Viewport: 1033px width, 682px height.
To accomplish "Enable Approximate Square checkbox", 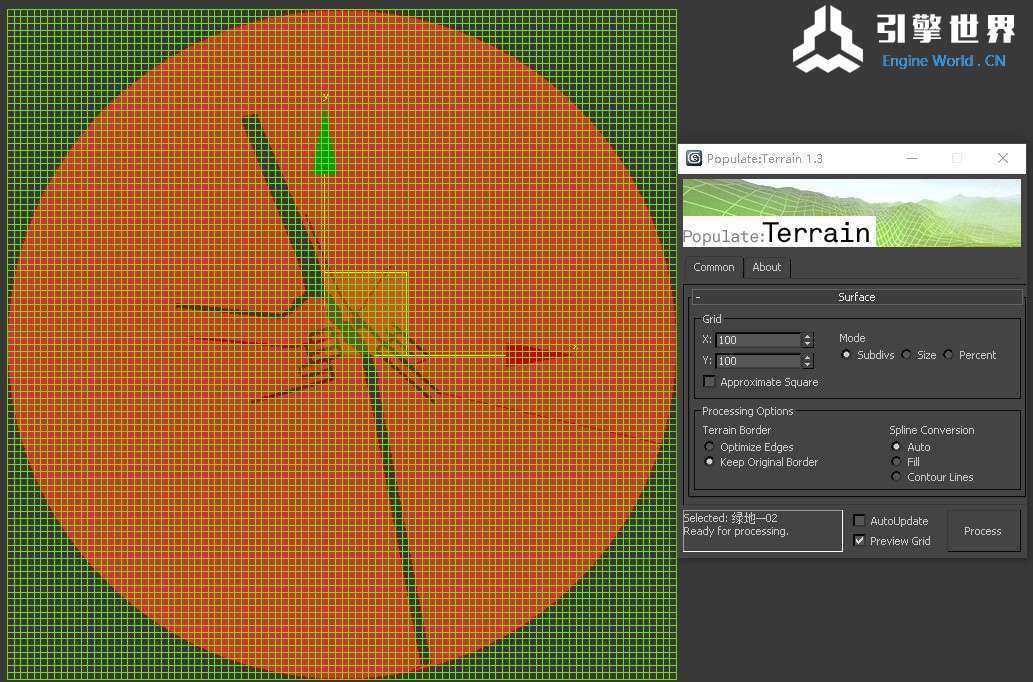I will tap(710, 382).
